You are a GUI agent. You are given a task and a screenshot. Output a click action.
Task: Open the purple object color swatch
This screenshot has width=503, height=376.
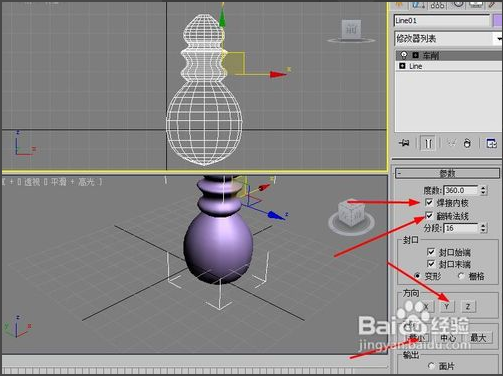tap(497, 21)
